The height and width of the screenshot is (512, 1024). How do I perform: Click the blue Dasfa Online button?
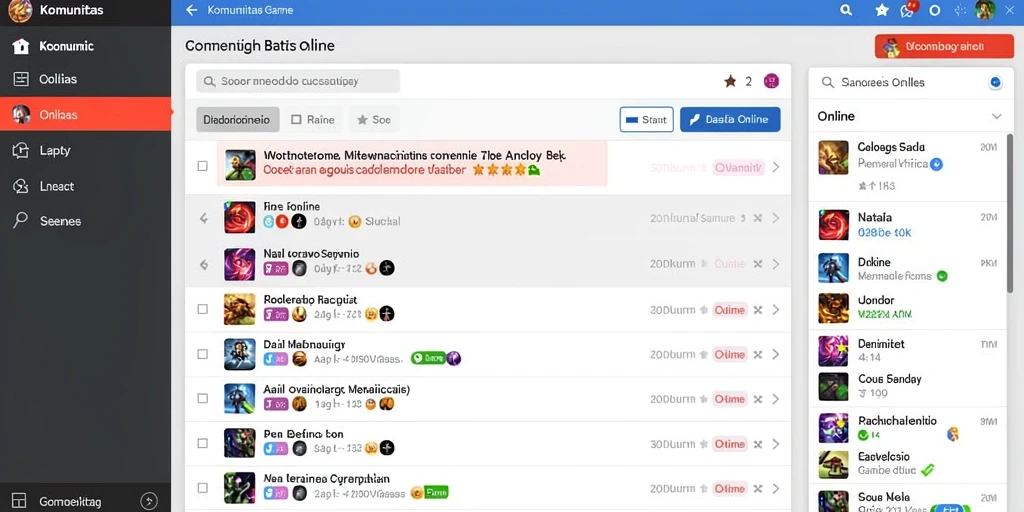click(x=730, y=120)
